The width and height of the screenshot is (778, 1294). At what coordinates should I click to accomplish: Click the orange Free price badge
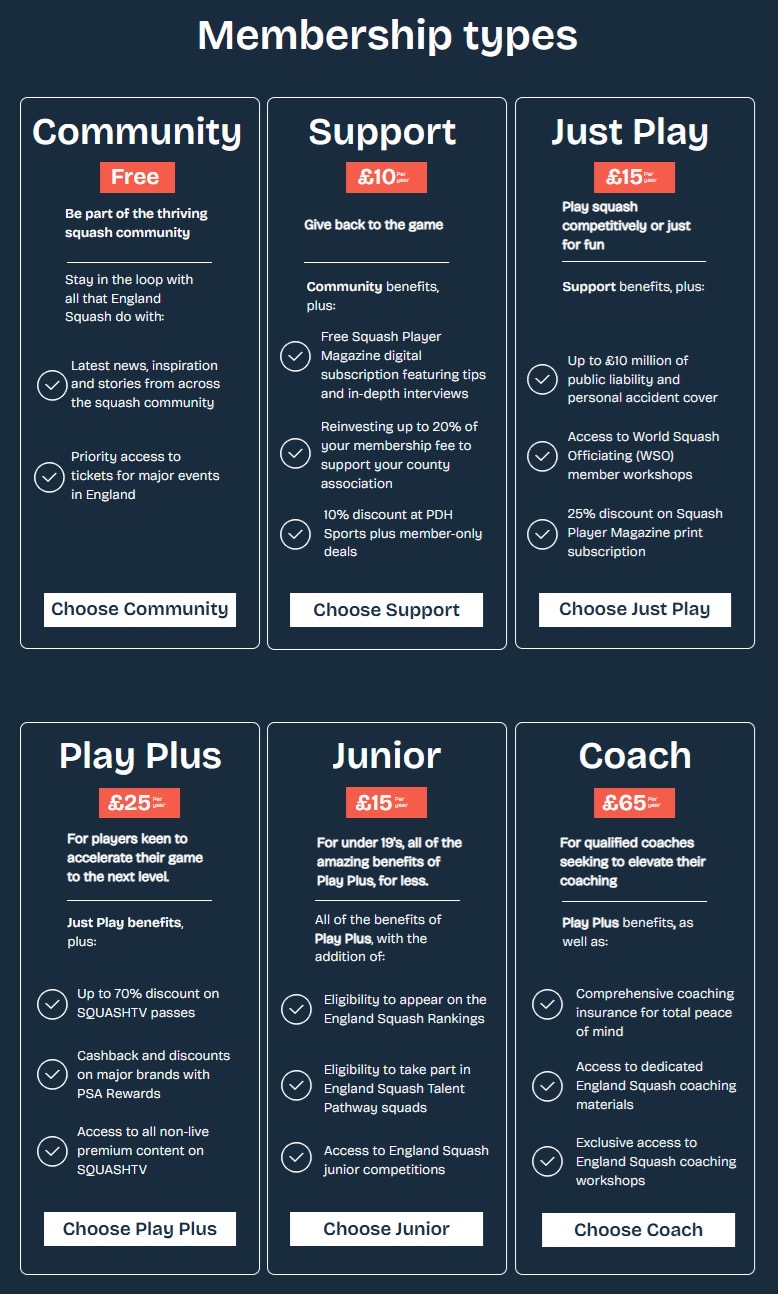coord(137,177)
